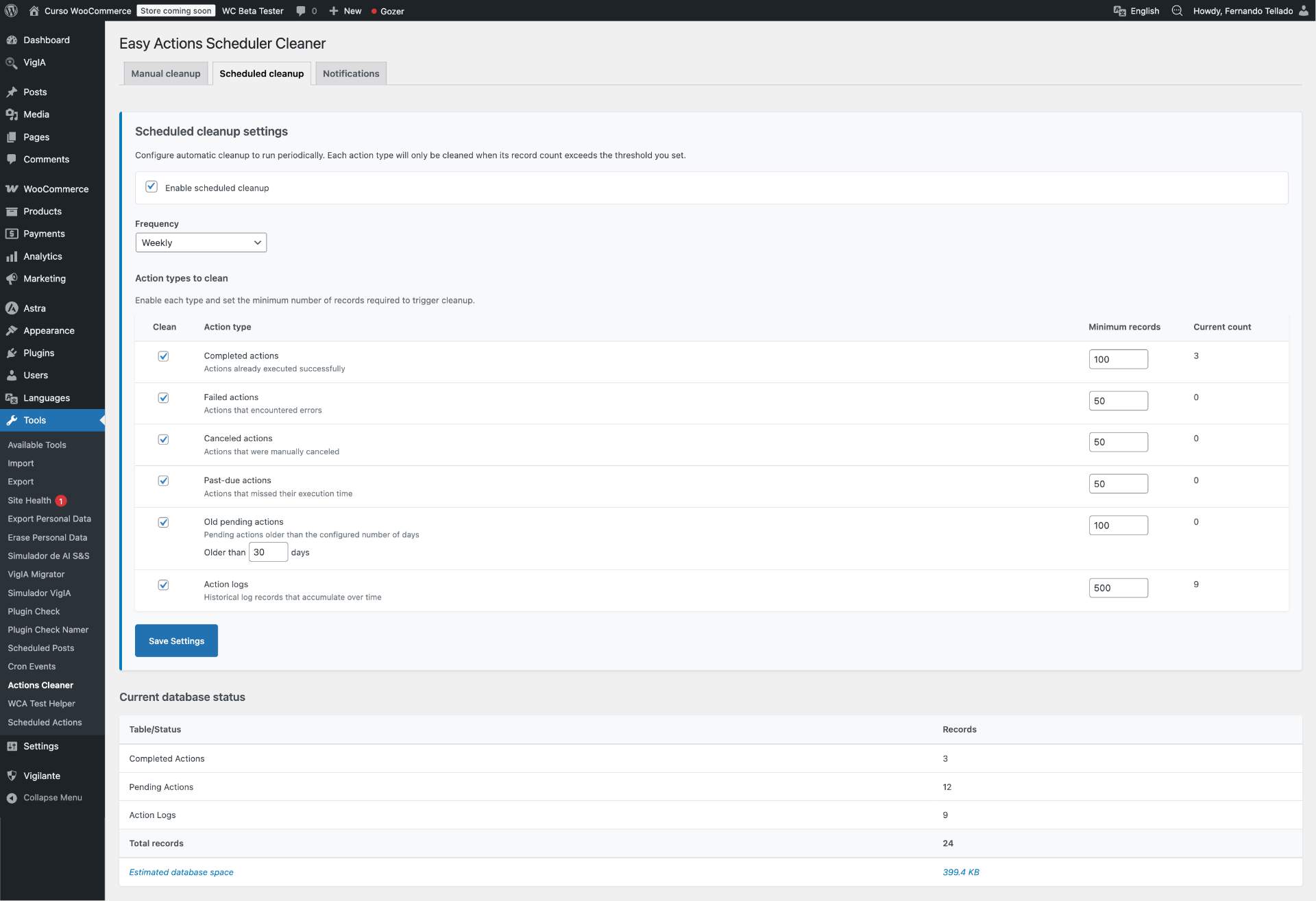Switch to the Manual cleanup tab

tap(166, 73)
